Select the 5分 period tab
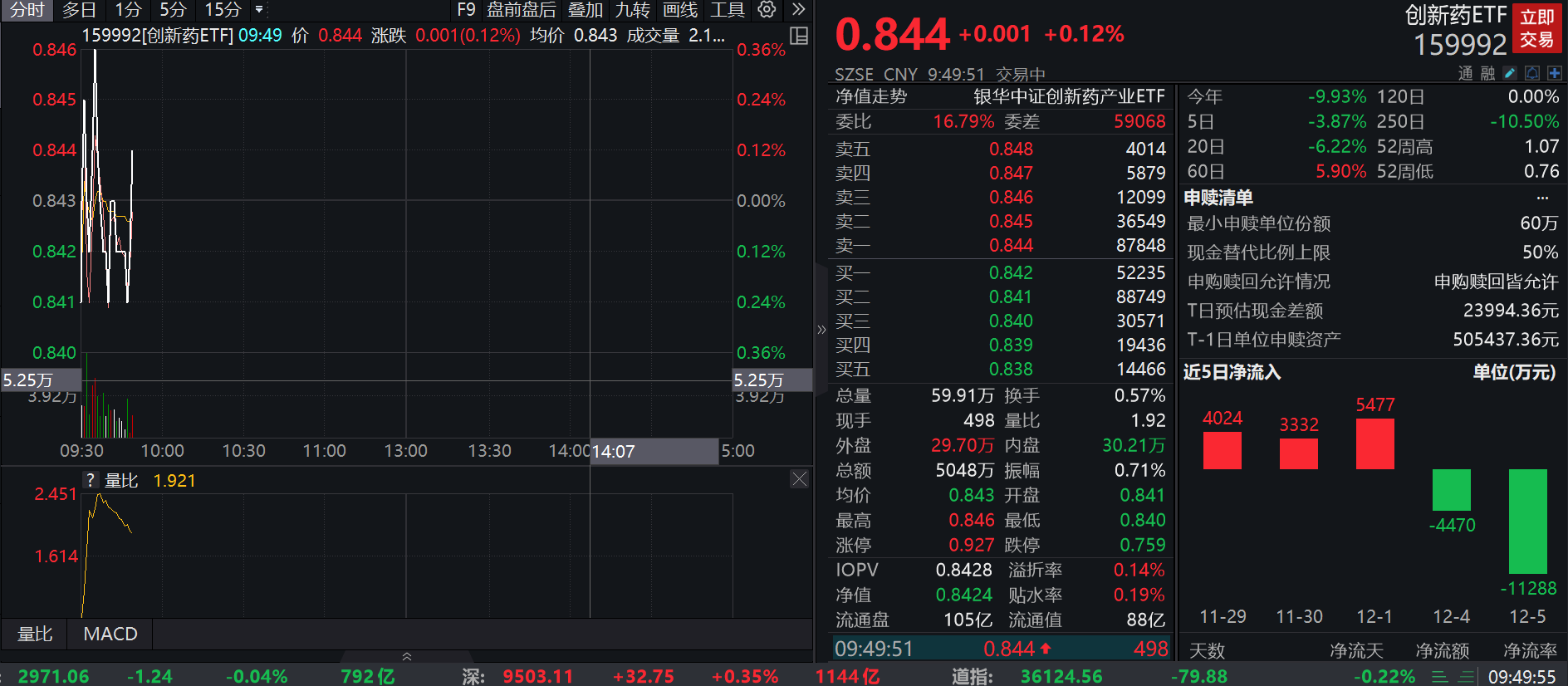The image size is (1568, 686). pyautogui.click(x=173, y=10)
